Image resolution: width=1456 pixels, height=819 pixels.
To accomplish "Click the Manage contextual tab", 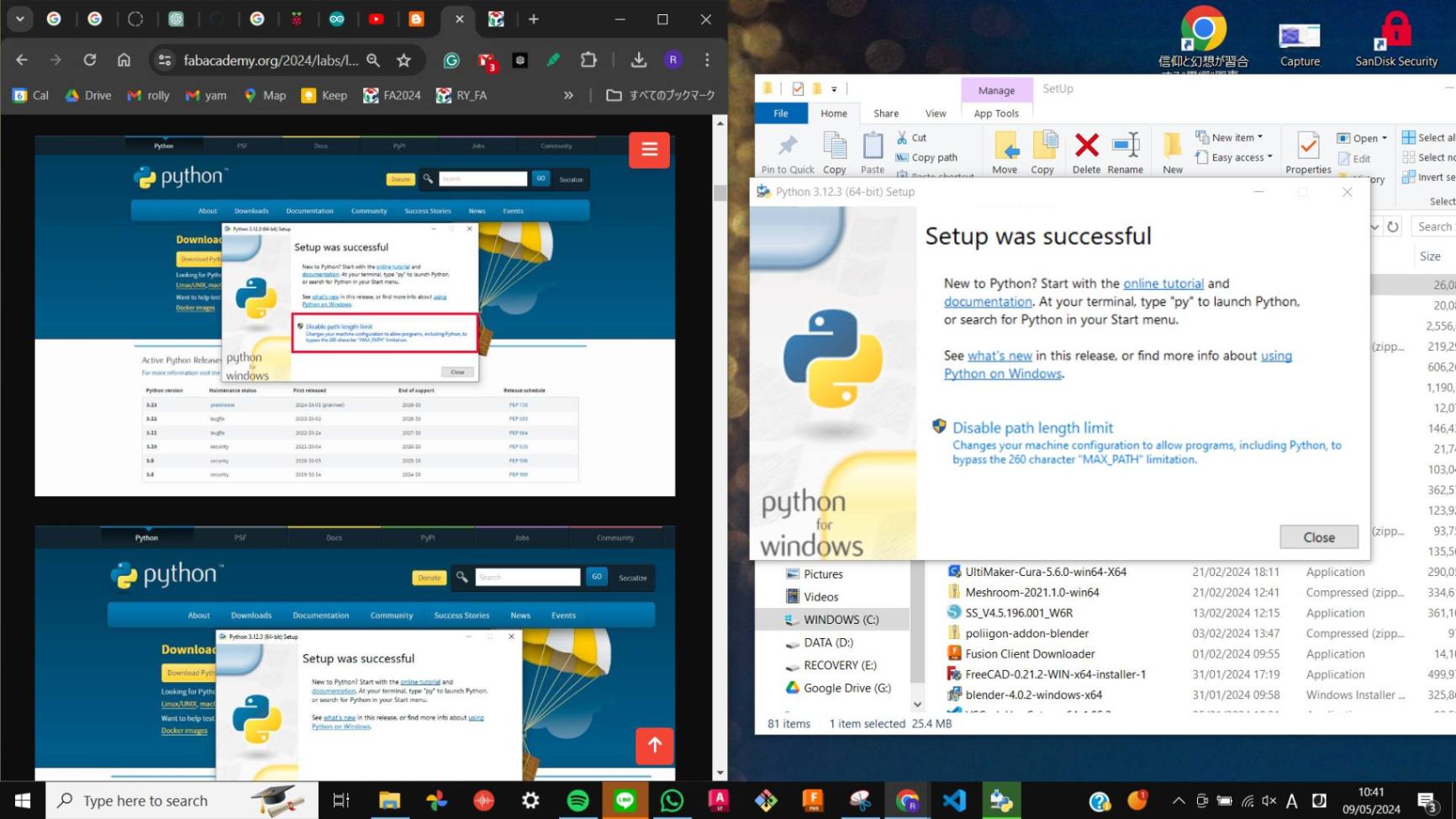I will 996,90.
